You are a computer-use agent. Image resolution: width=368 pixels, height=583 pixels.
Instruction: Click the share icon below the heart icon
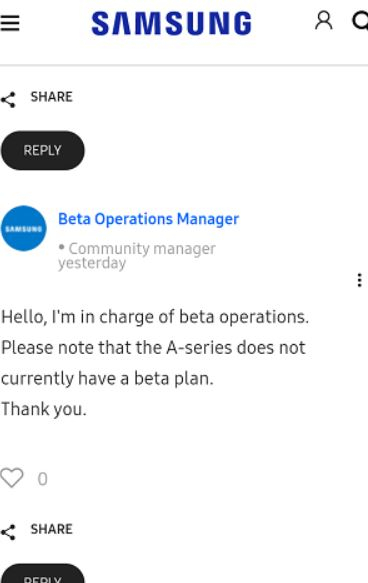(x=8, y=532)
